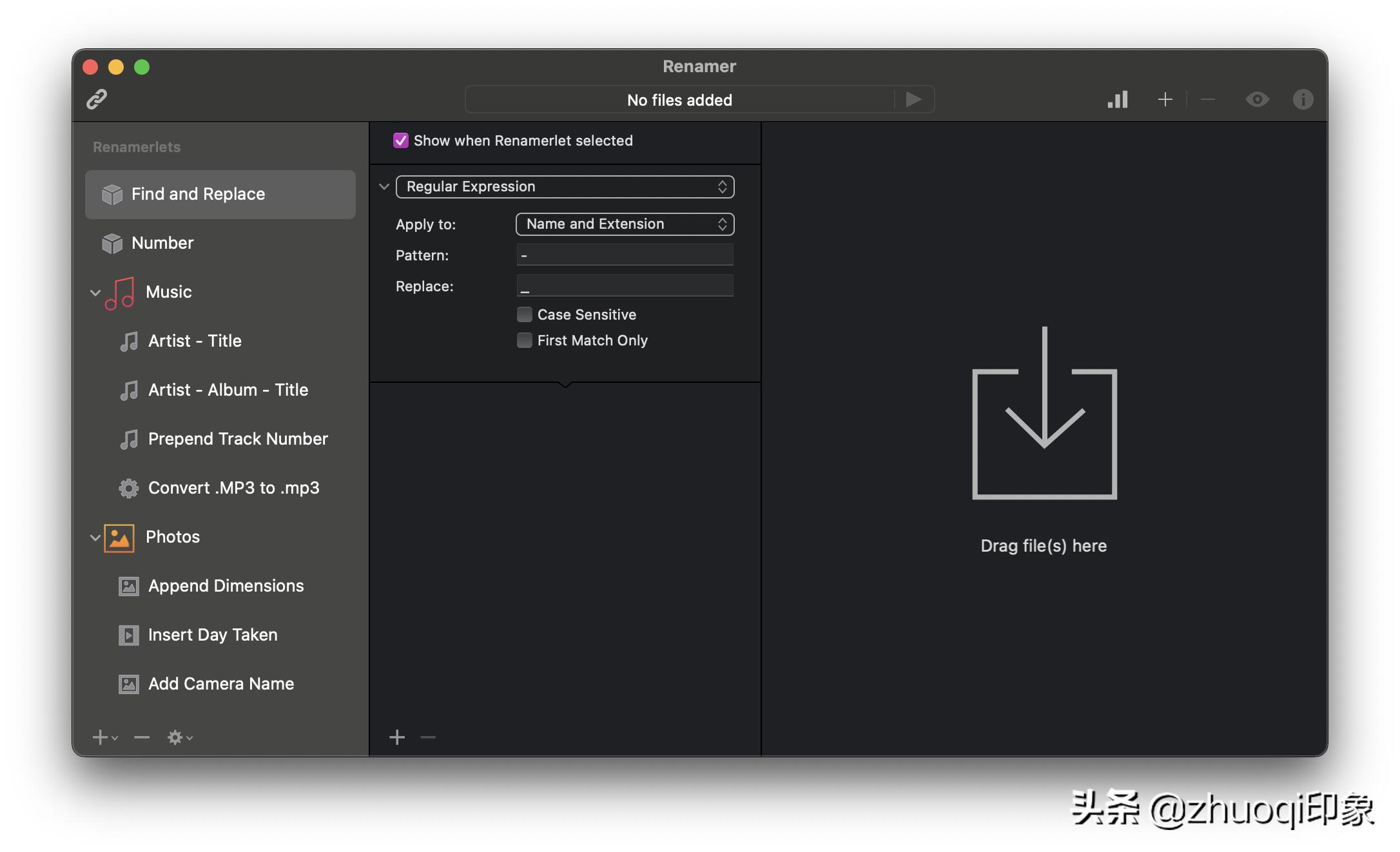Enable First Match Only checkbox
The width and height of the screenshot is (1400, 852).
tap(525, 340)
